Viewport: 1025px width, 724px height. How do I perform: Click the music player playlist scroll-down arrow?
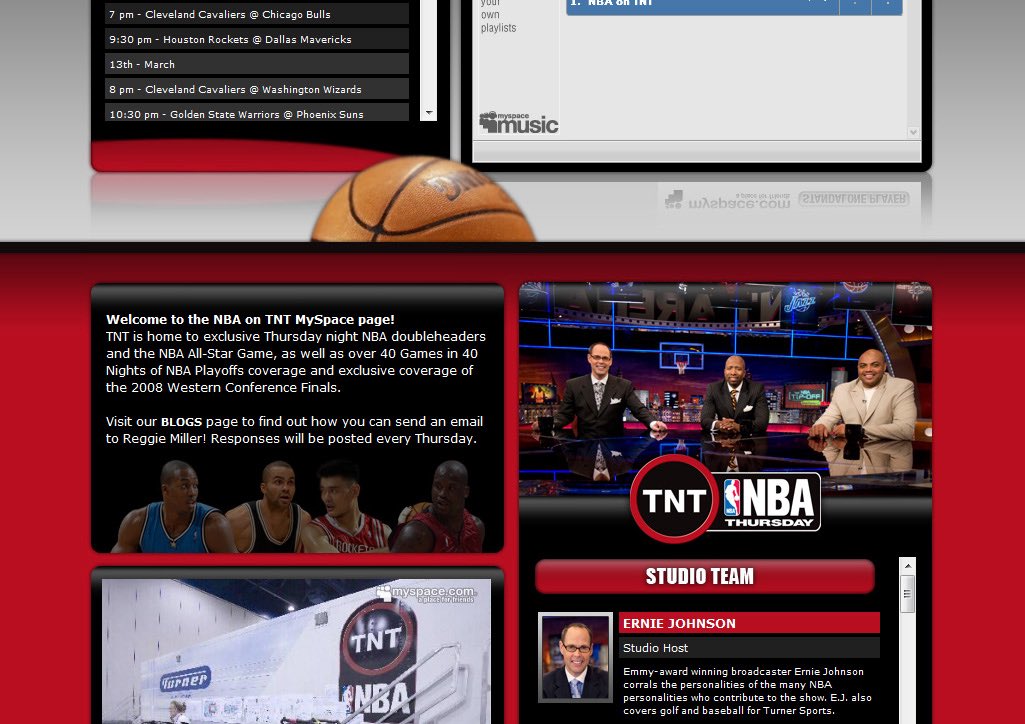(913, 132)
